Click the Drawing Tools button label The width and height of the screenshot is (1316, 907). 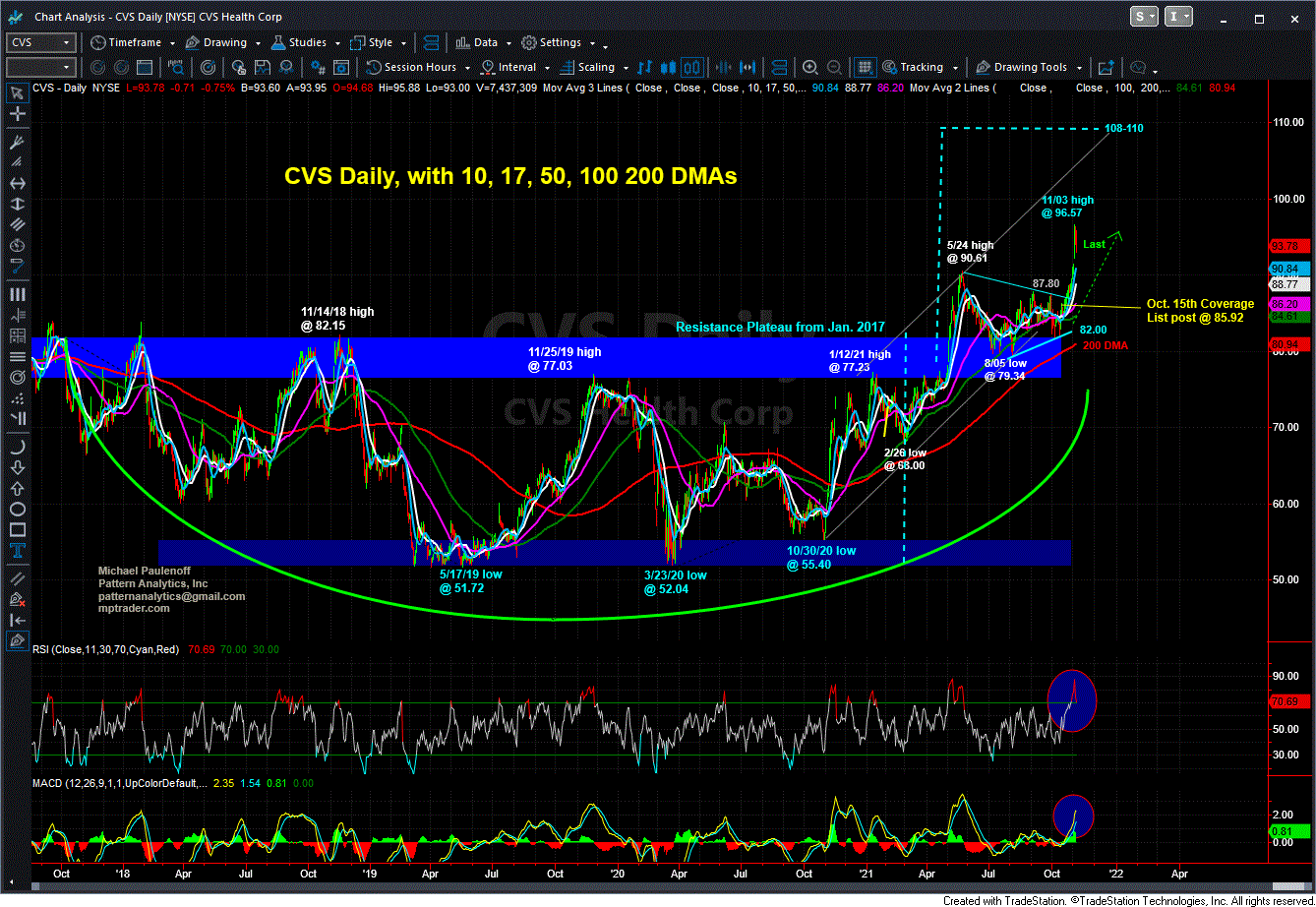[1030, 67]
